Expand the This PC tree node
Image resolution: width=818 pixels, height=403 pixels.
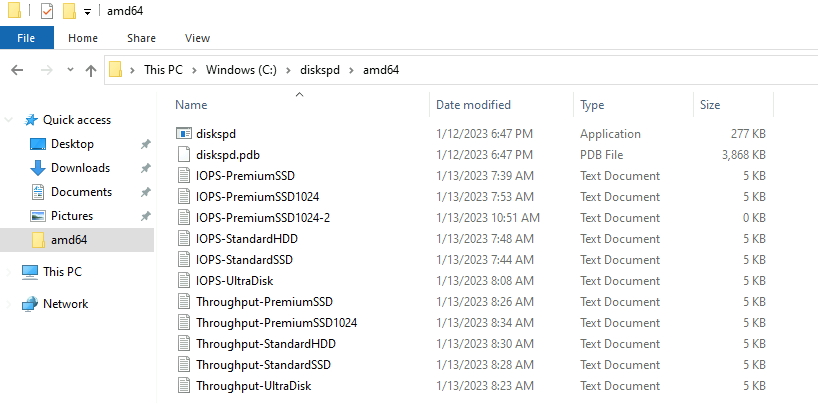pyautogui.click(x=9, y=272)
